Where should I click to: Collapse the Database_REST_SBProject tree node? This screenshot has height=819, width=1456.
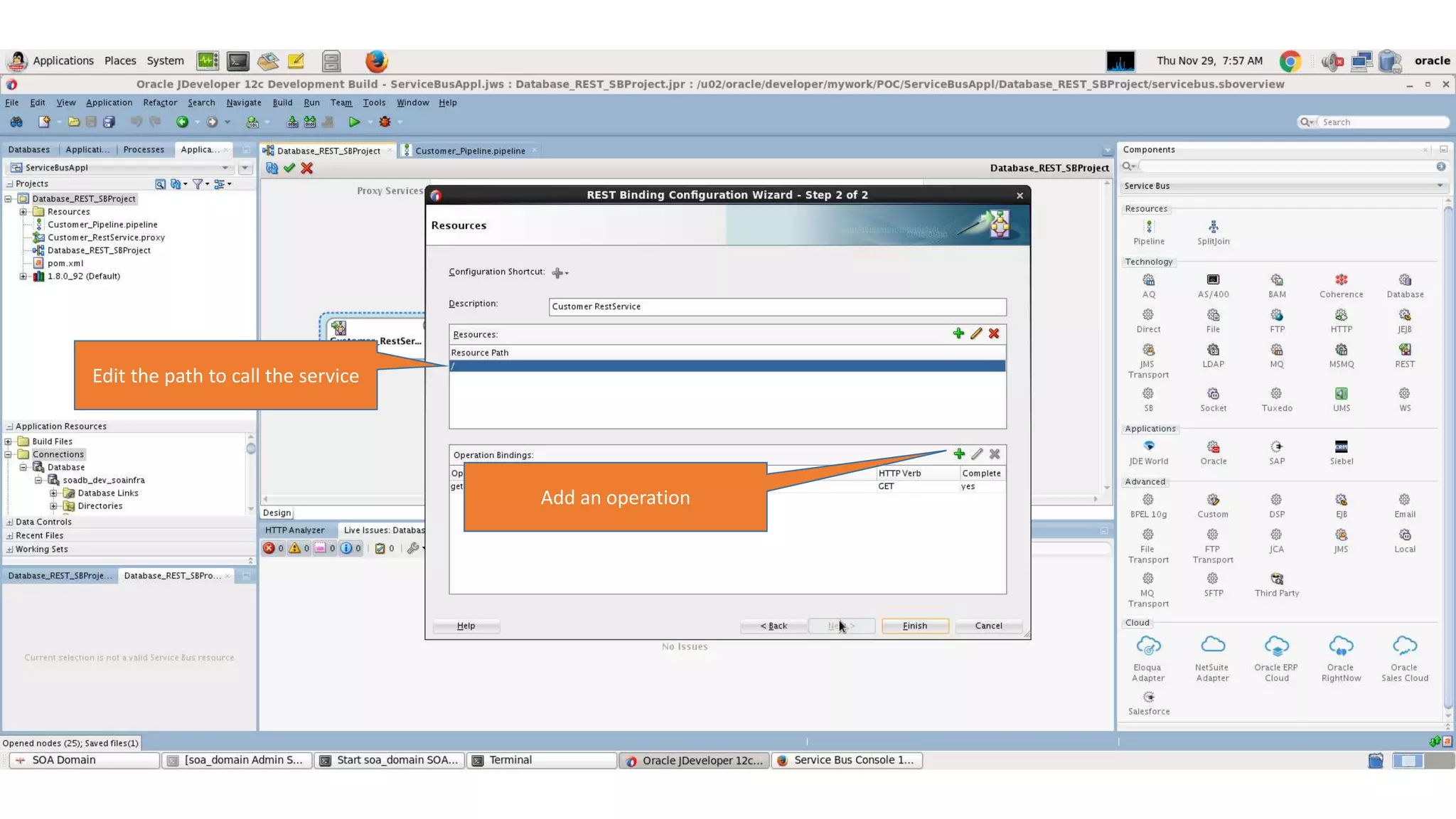click(x=9, y=199)
